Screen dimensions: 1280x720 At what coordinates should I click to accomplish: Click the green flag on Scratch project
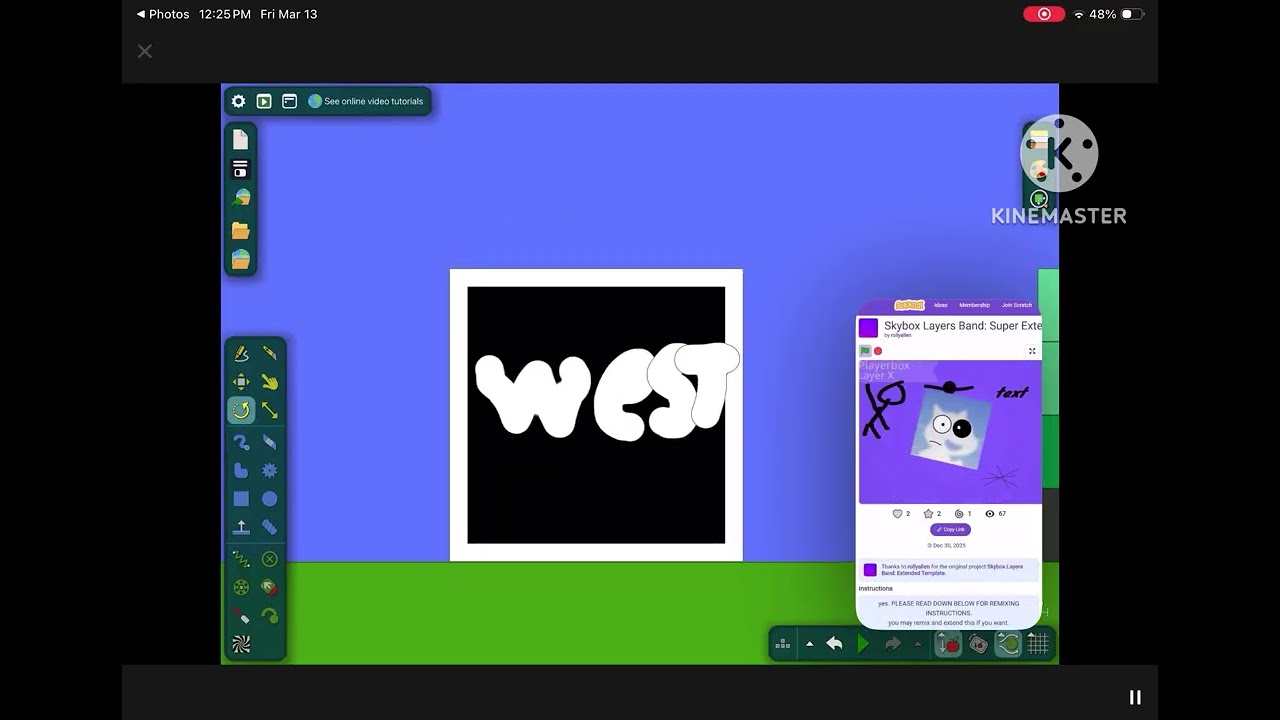tap(865, 351)
